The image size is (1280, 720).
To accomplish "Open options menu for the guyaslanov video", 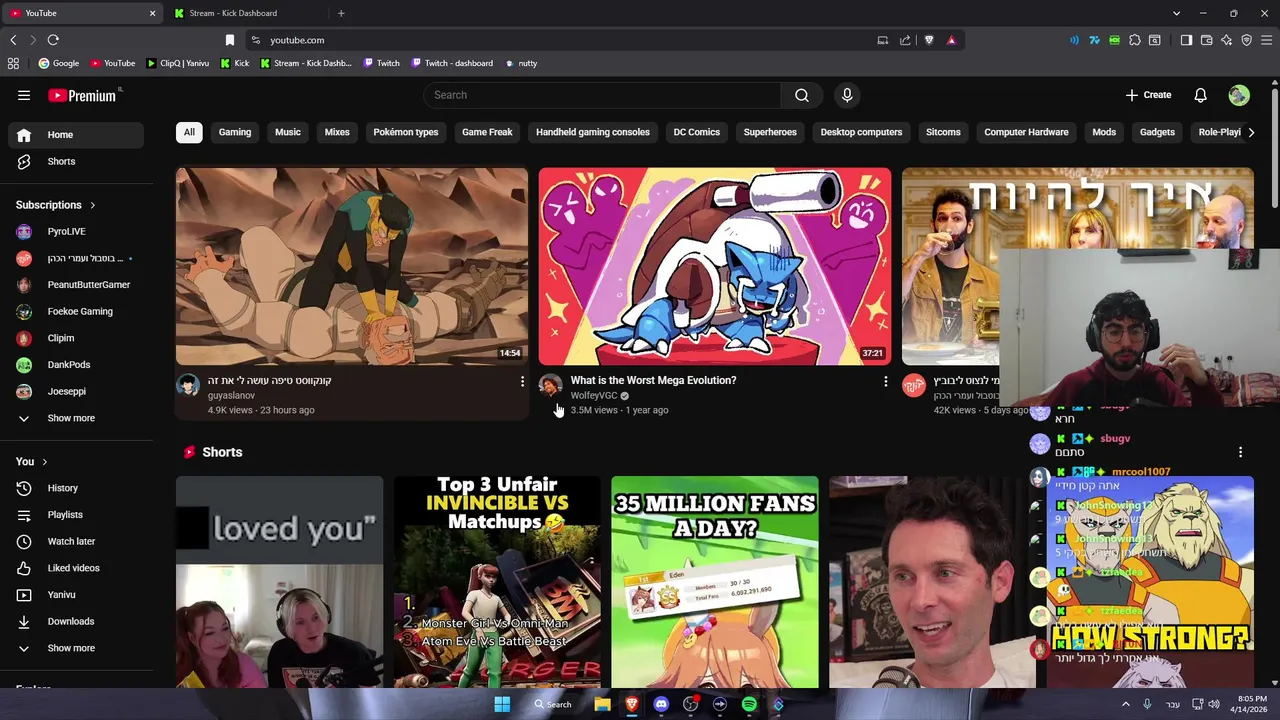I will [x=522, y=381].
